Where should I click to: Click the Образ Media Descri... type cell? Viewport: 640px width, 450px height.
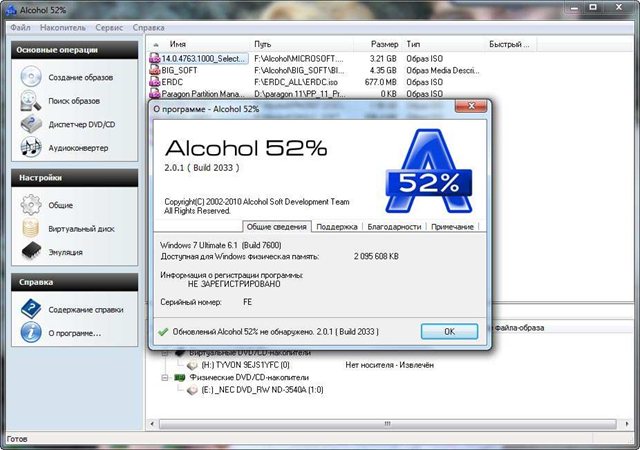(443, 70)
